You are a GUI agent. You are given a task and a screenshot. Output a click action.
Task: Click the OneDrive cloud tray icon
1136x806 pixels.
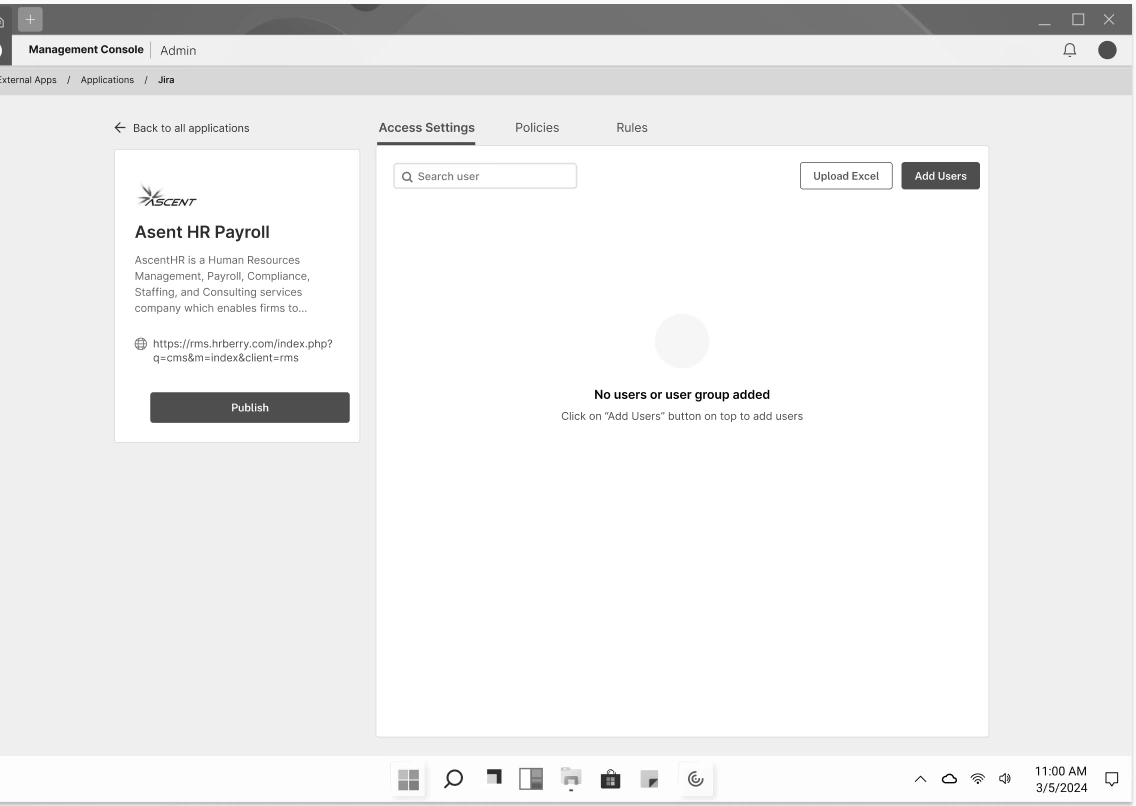click(x=949, y=779)
